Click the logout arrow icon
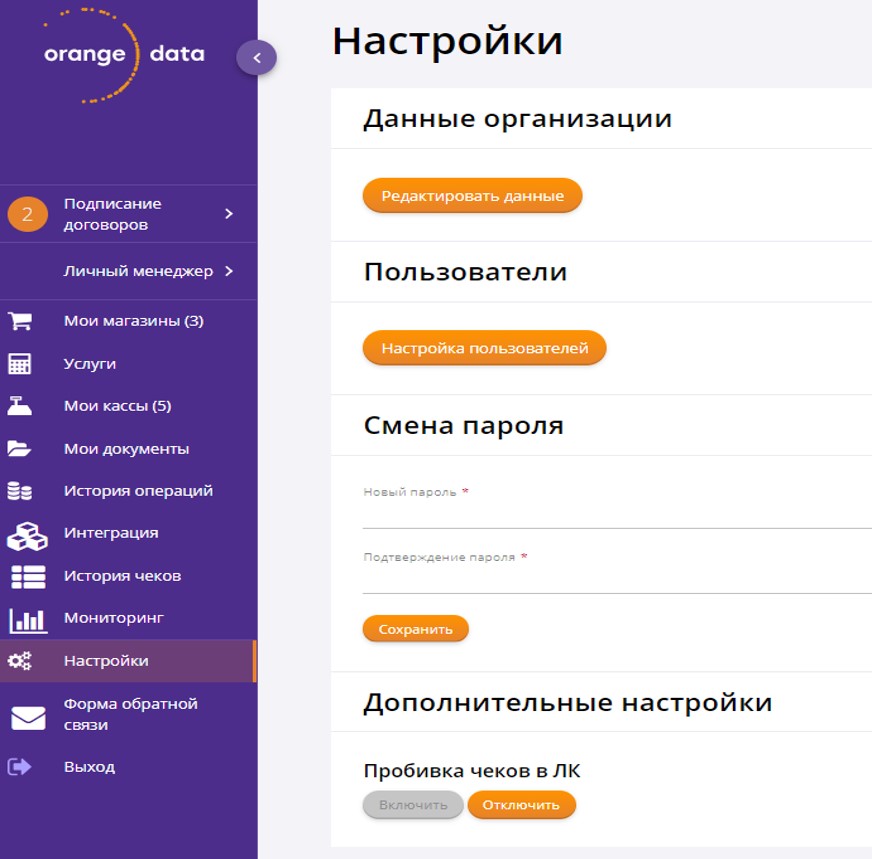This screenshot has height=859, width=872. point(19,767)
